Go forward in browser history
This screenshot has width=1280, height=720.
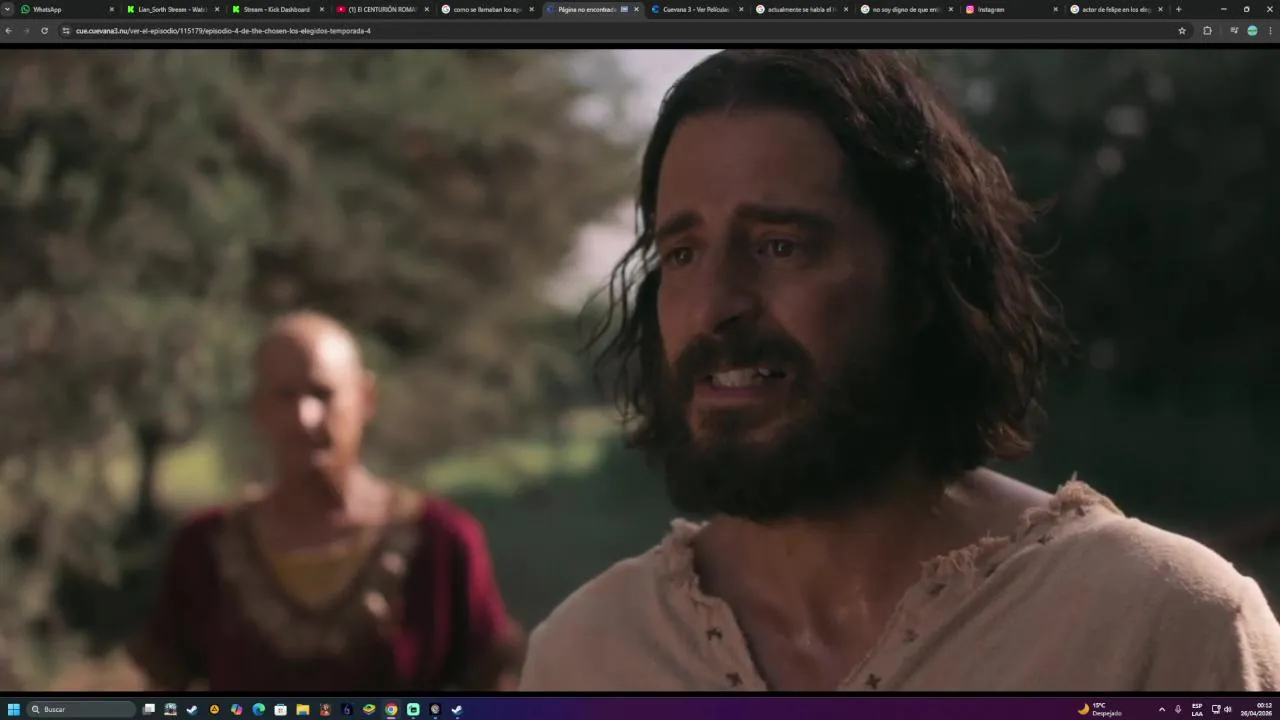click(x=27, y=31)
